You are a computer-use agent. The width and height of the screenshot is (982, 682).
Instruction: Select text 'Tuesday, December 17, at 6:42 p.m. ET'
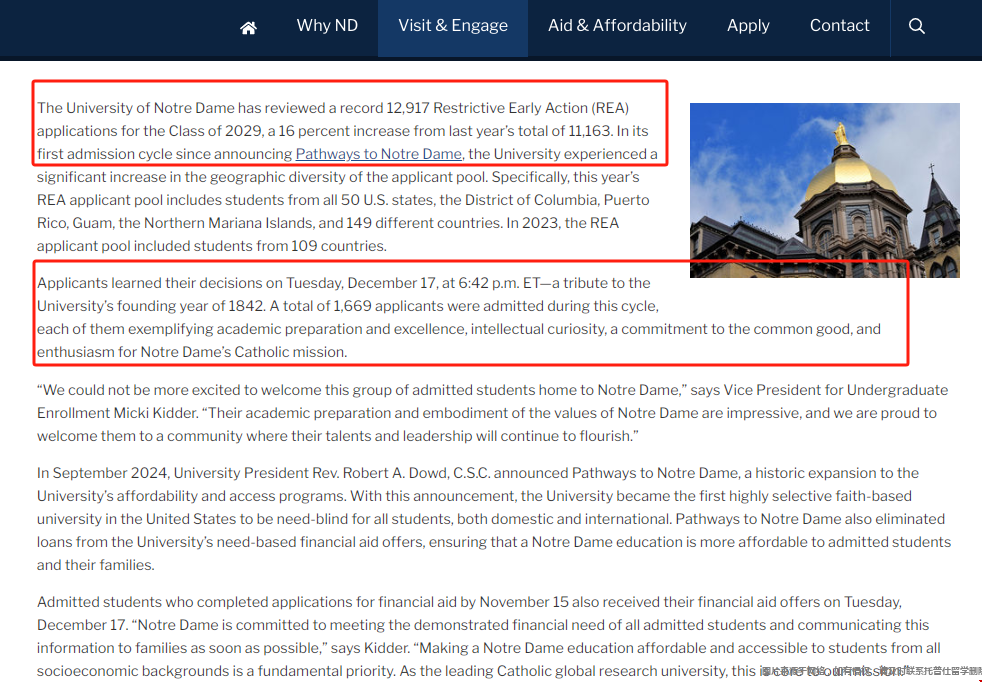click(x=413, y=283)
